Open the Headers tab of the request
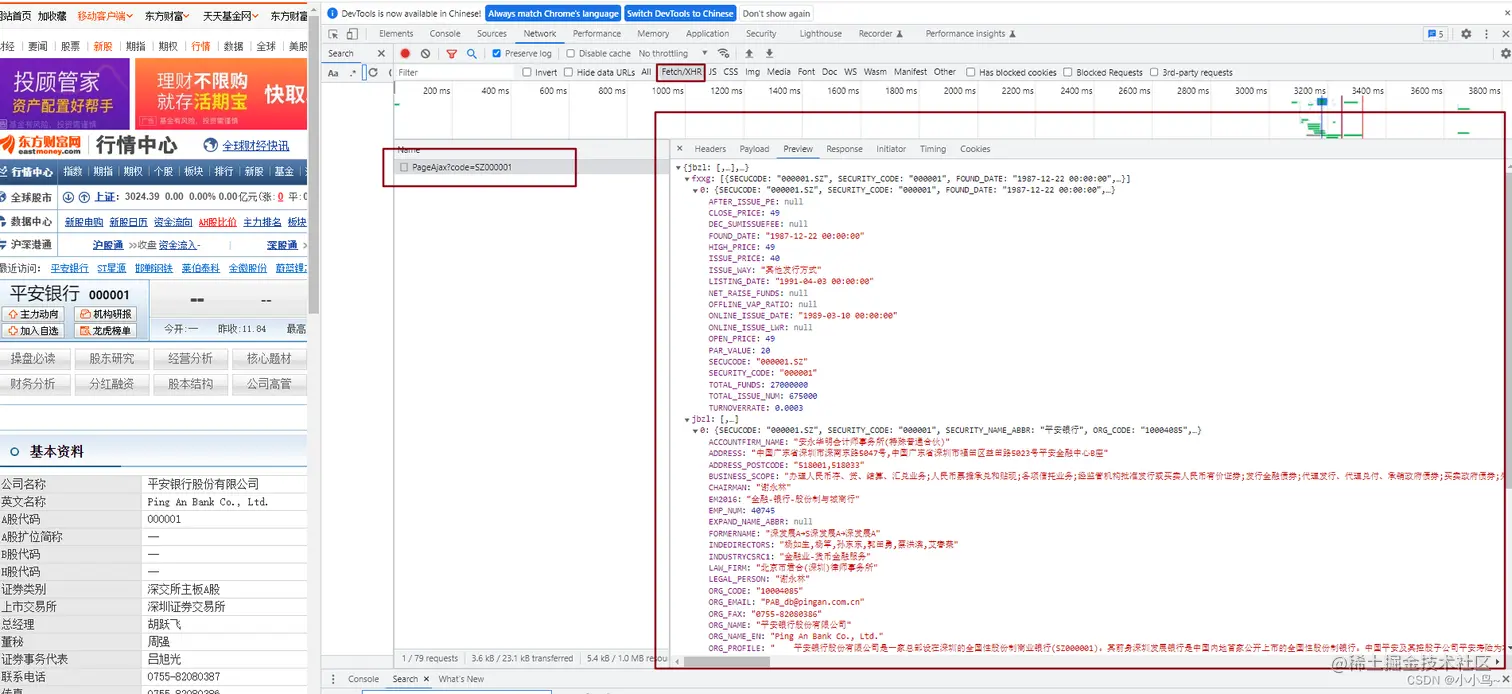The height and width of the screenshot is (694, 1512). (x=710, y=149)
